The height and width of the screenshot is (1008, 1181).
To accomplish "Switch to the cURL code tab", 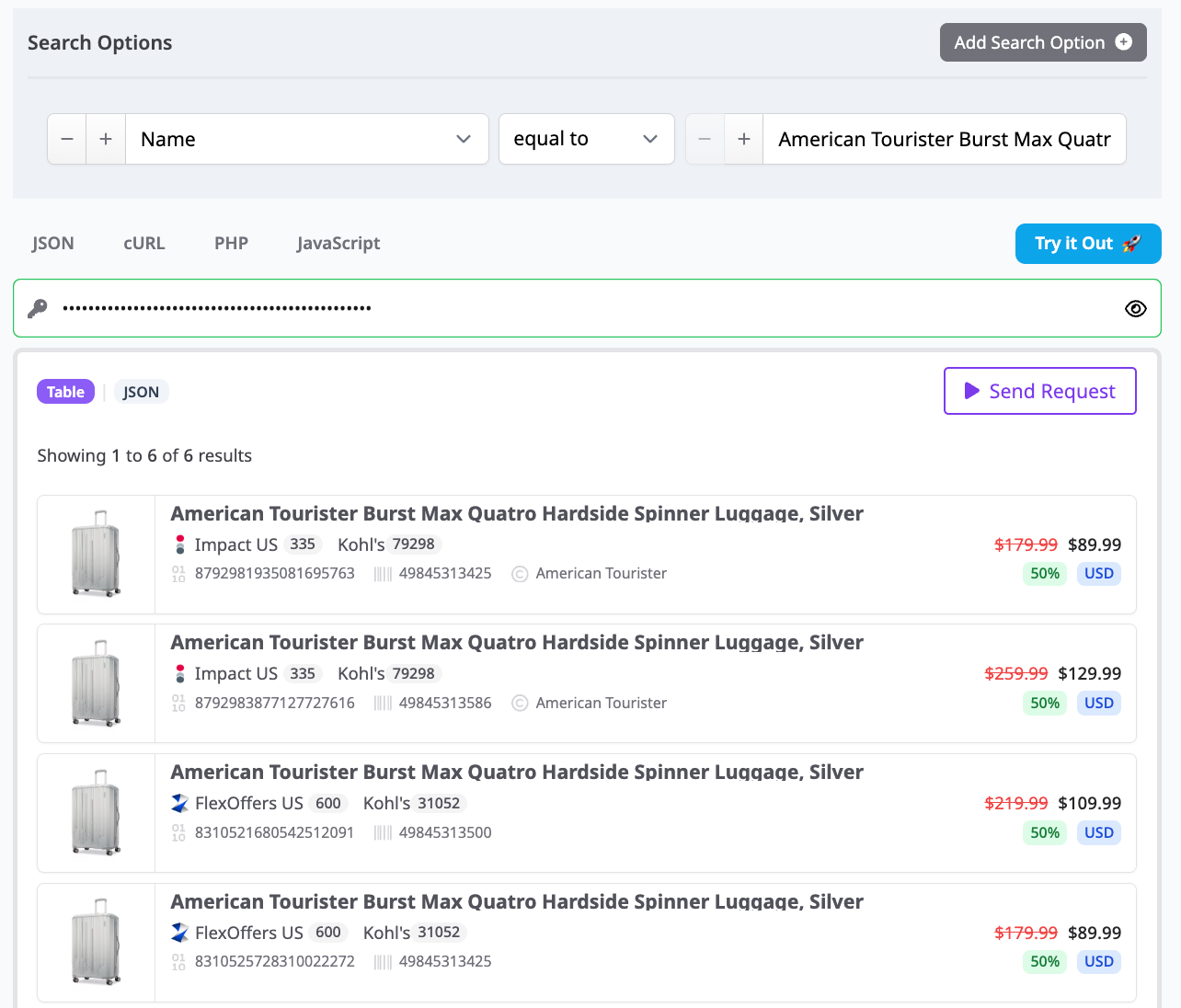I will click(144, 243).
